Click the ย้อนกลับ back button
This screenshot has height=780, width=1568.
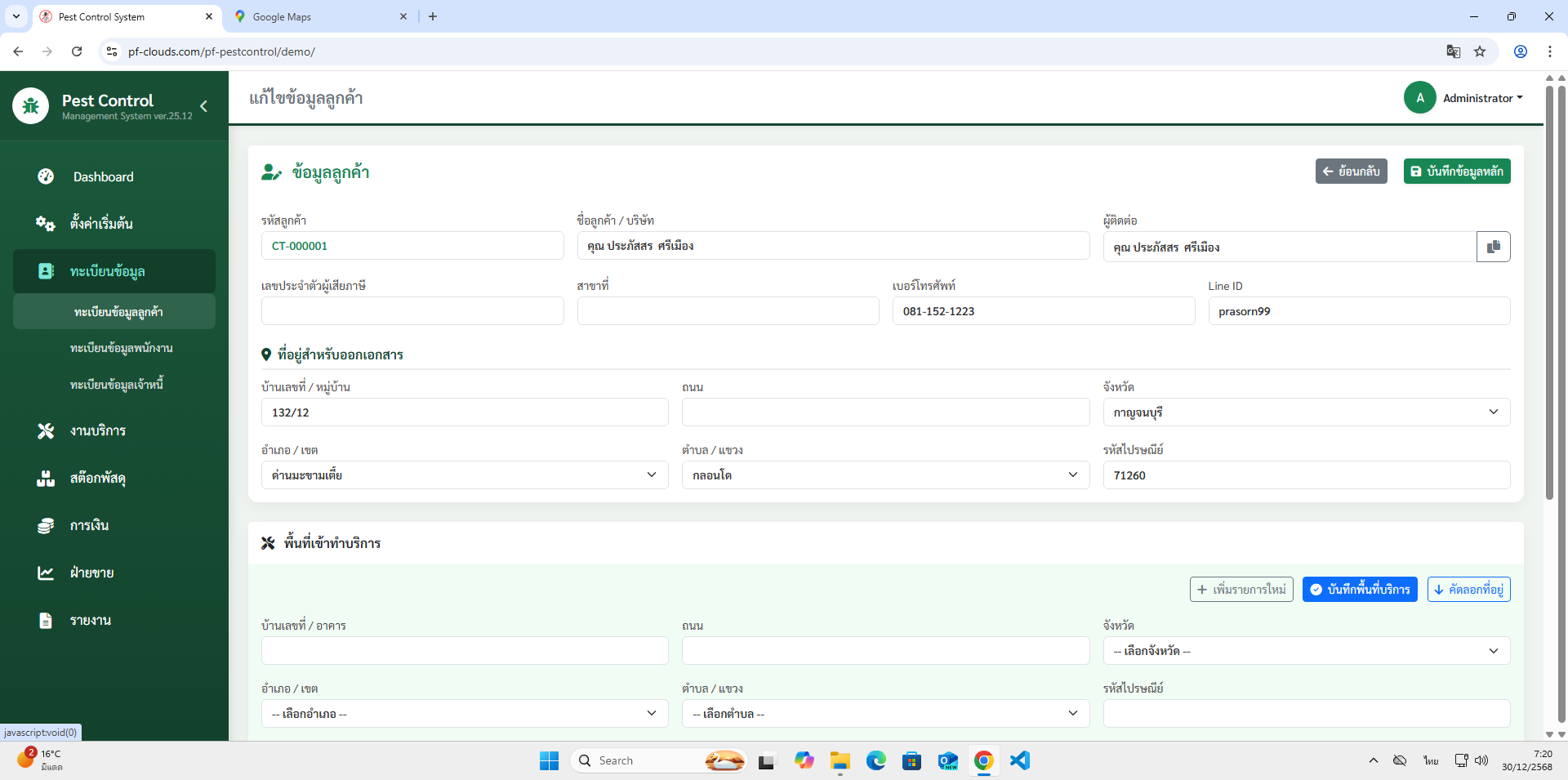click(x=1351, y=172)
